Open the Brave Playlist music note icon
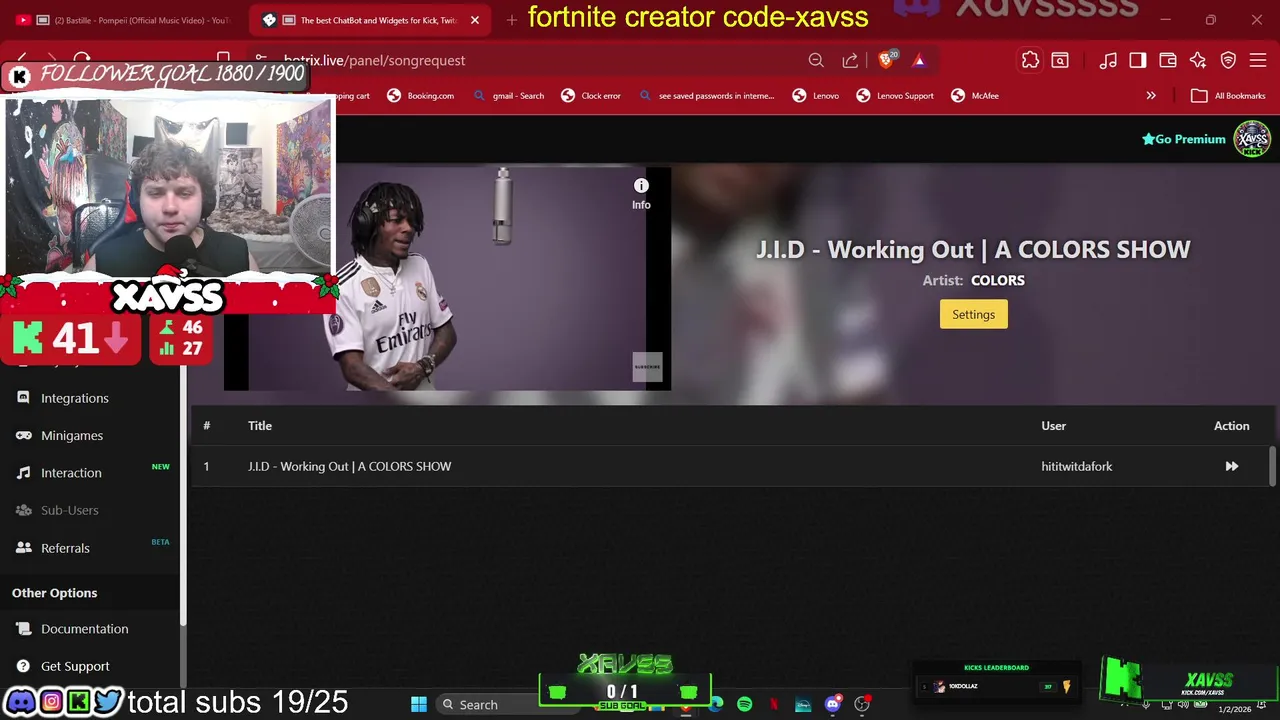 pyautogui.click(x=1108, y=60)
